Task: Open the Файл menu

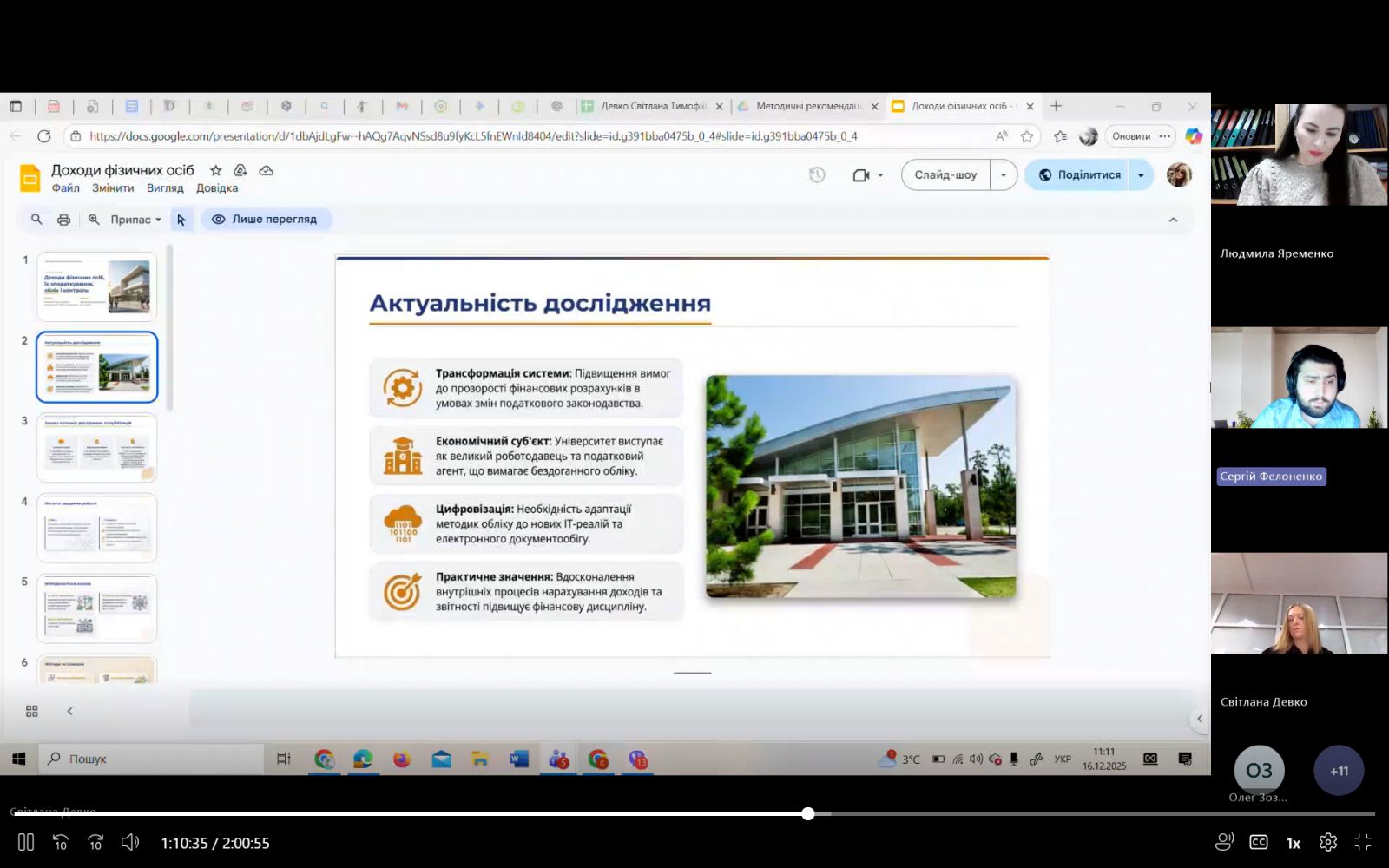Action: [x=65, y=188]
